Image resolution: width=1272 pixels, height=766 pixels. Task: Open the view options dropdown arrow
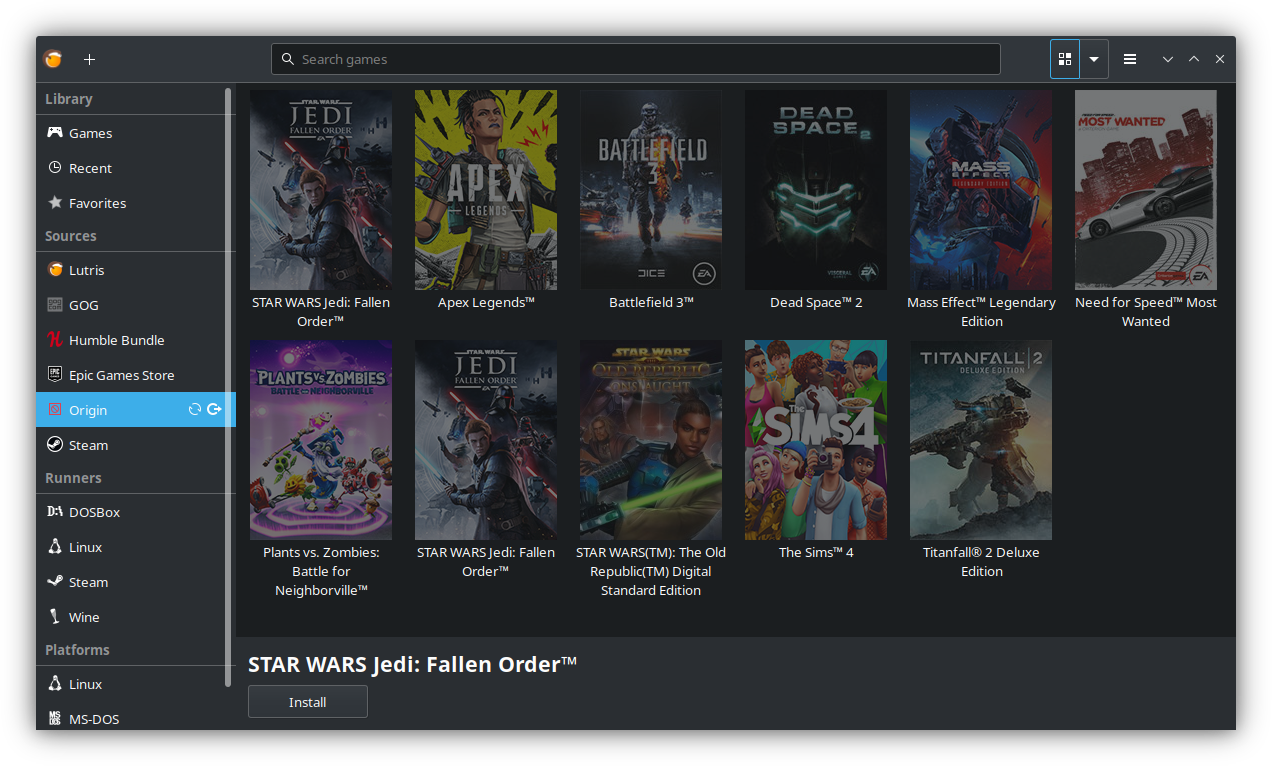[x=1094, y=59]
